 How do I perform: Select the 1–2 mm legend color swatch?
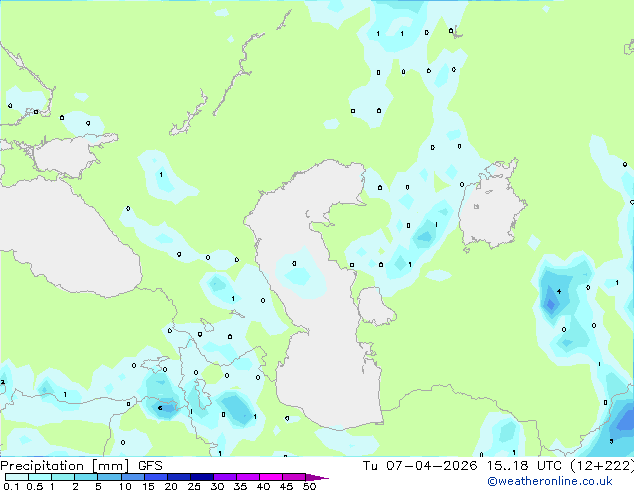[x=63, y=477]
